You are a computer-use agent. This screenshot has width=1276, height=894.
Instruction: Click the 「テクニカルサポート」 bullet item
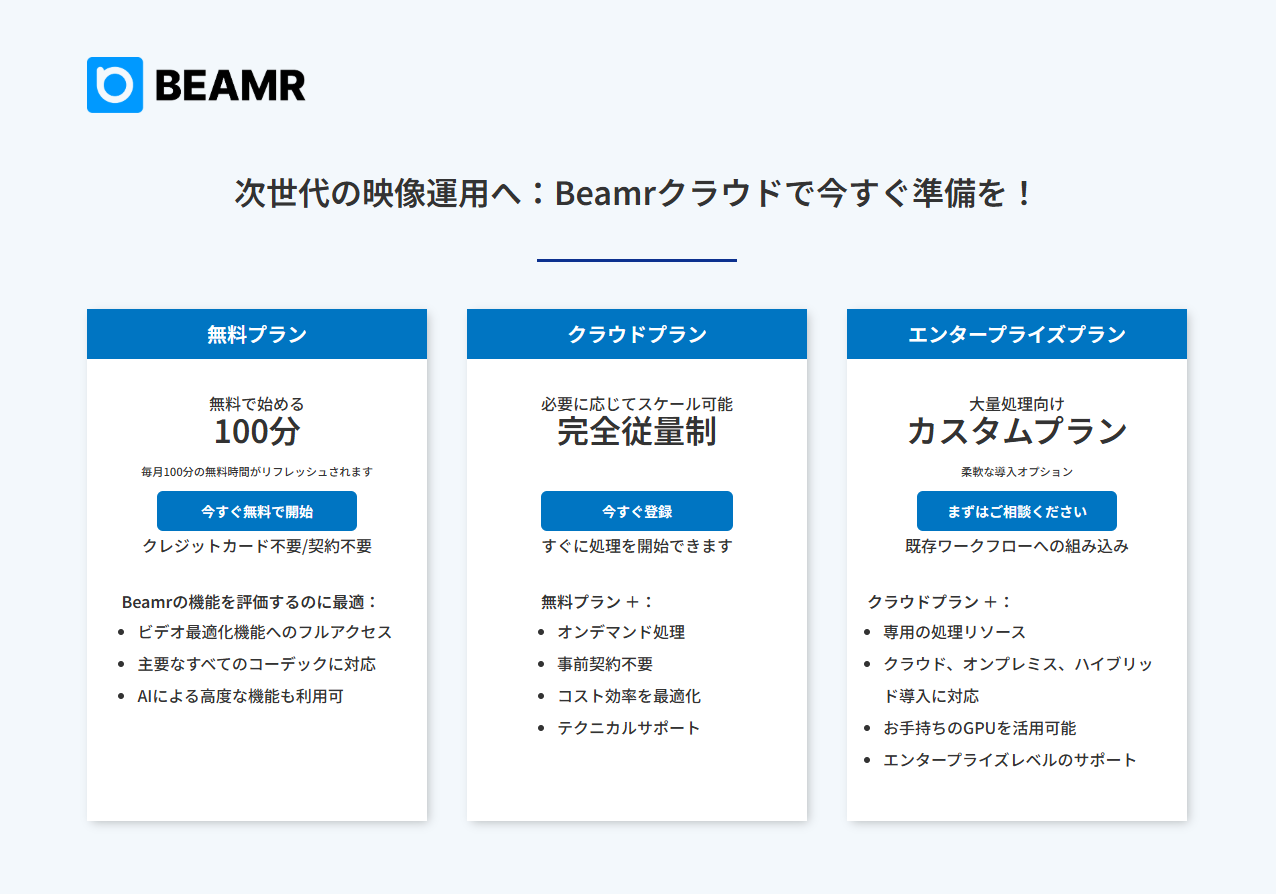628,727
